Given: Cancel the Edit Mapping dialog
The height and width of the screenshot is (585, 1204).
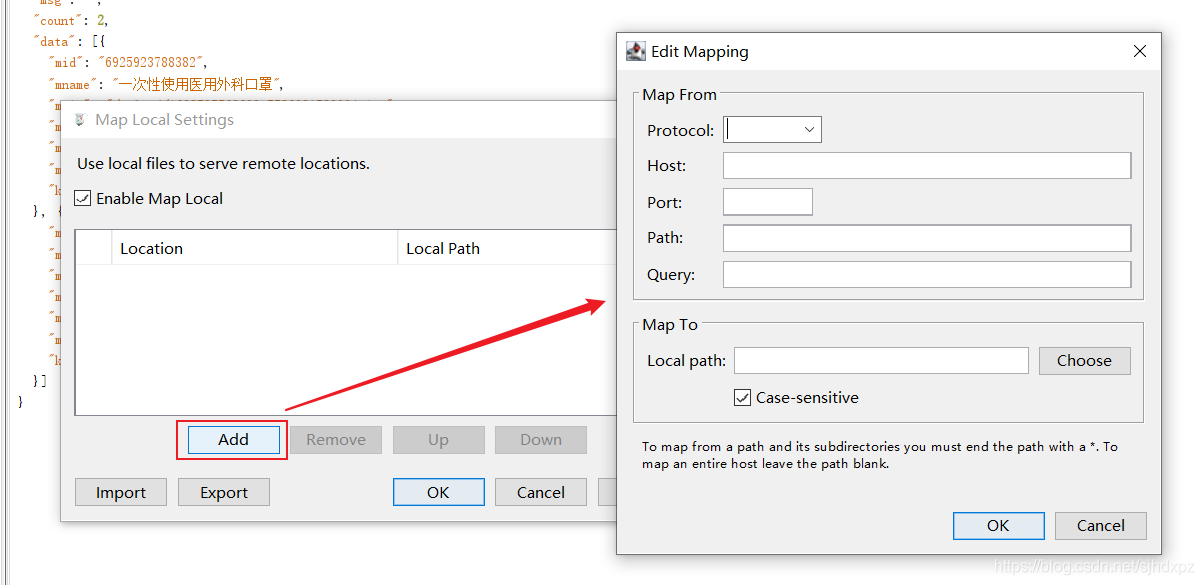Looking at the screenshot, I should click(x=1100, y=526).
